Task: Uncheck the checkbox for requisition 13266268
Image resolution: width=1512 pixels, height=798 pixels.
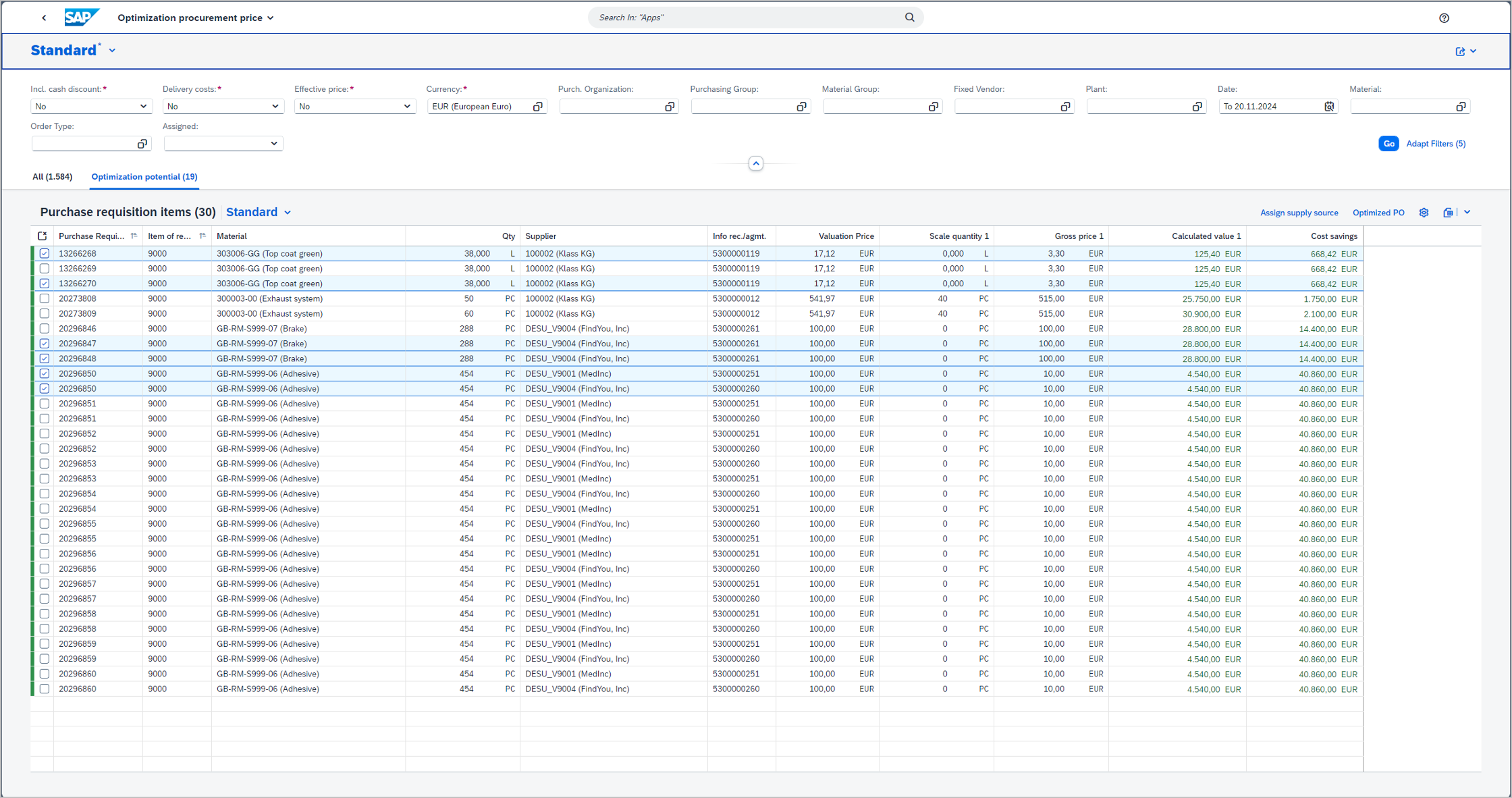Action: pos(44,253)
